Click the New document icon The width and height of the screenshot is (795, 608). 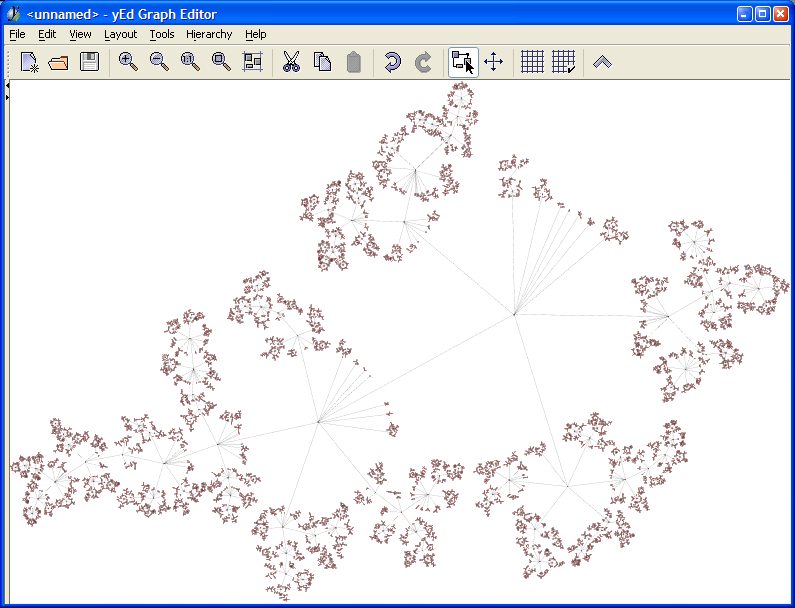coord(30,62)
